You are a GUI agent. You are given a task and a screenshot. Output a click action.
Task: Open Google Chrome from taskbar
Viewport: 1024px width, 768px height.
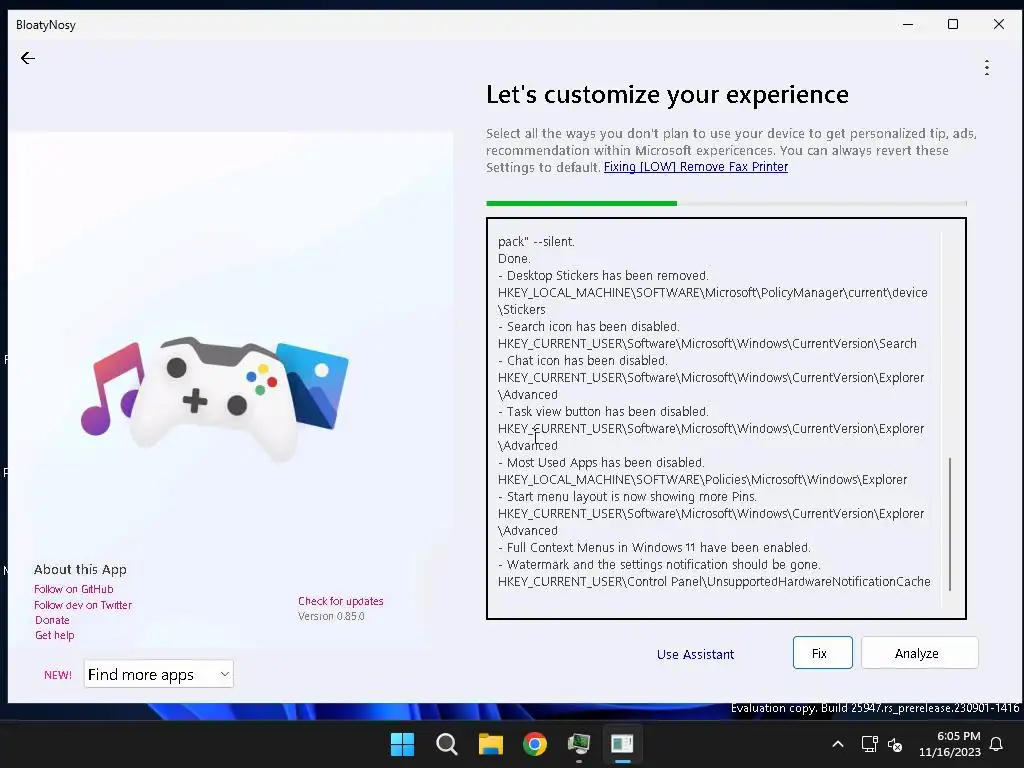pyautogui.click(x=535, y=744)
